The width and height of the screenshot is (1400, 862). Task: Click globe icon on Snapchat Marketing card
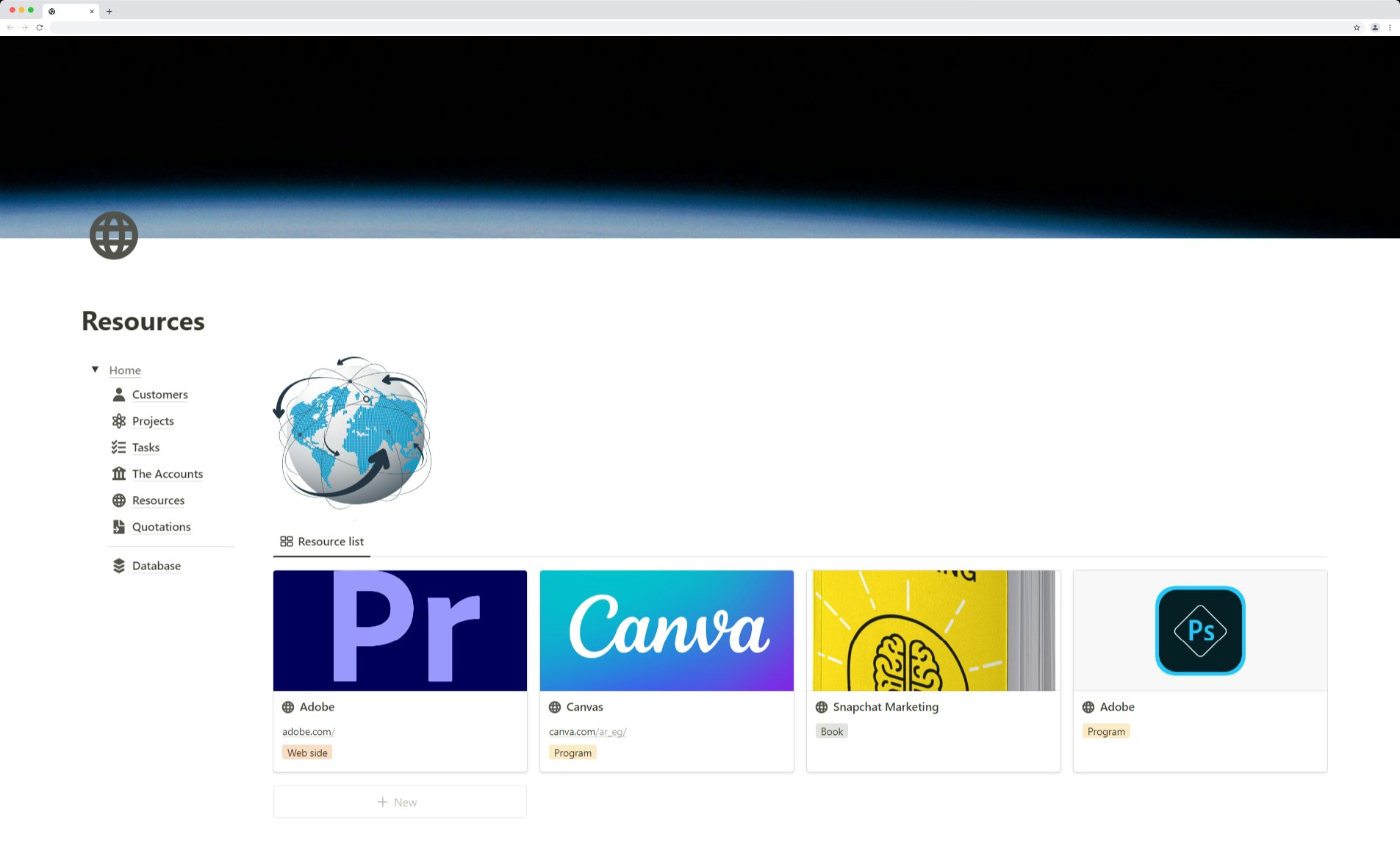coord(822,707)
